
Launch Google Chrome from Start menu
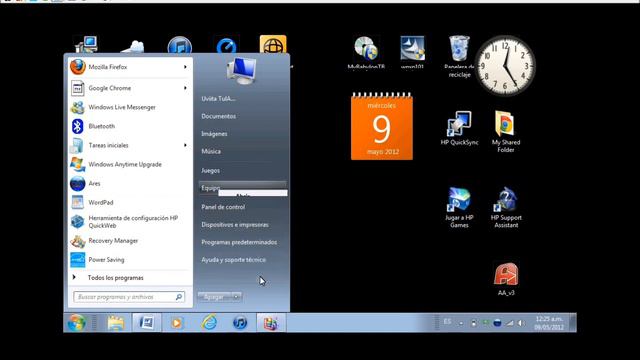pos(129,88)
